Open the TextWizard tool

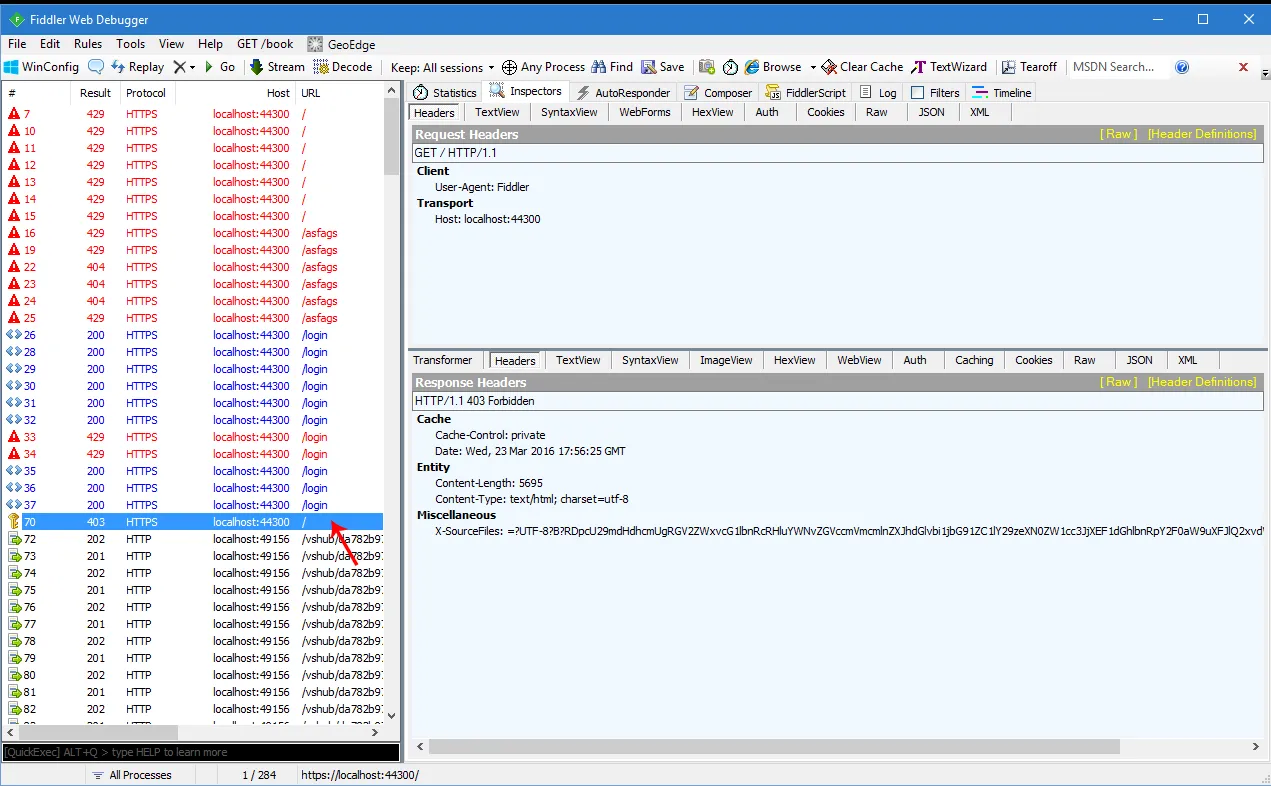pyautogui.click(x=948, y=67)
